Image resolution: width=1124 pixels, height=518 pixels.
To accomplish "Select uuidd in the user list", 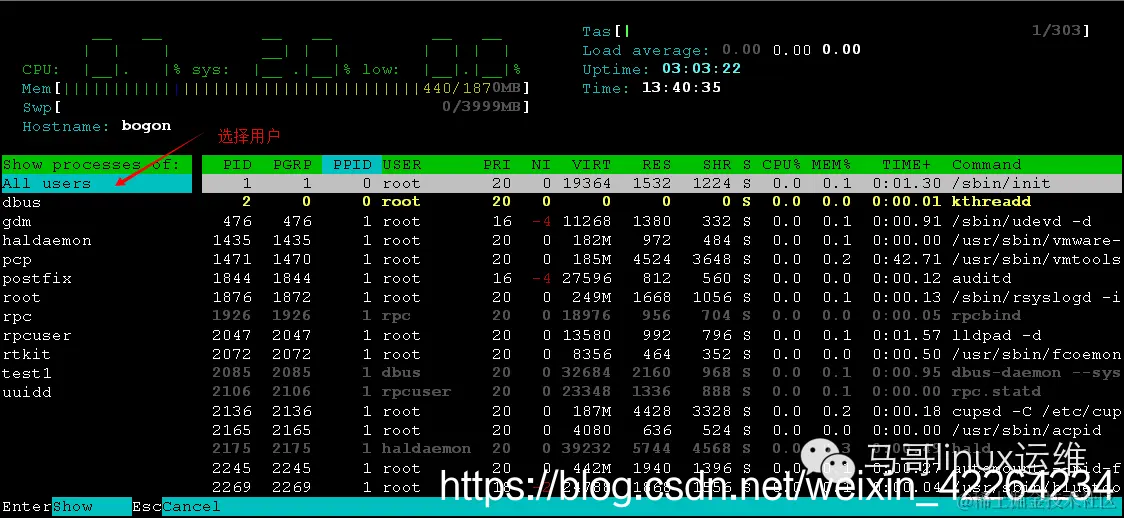I will (27, 393).
